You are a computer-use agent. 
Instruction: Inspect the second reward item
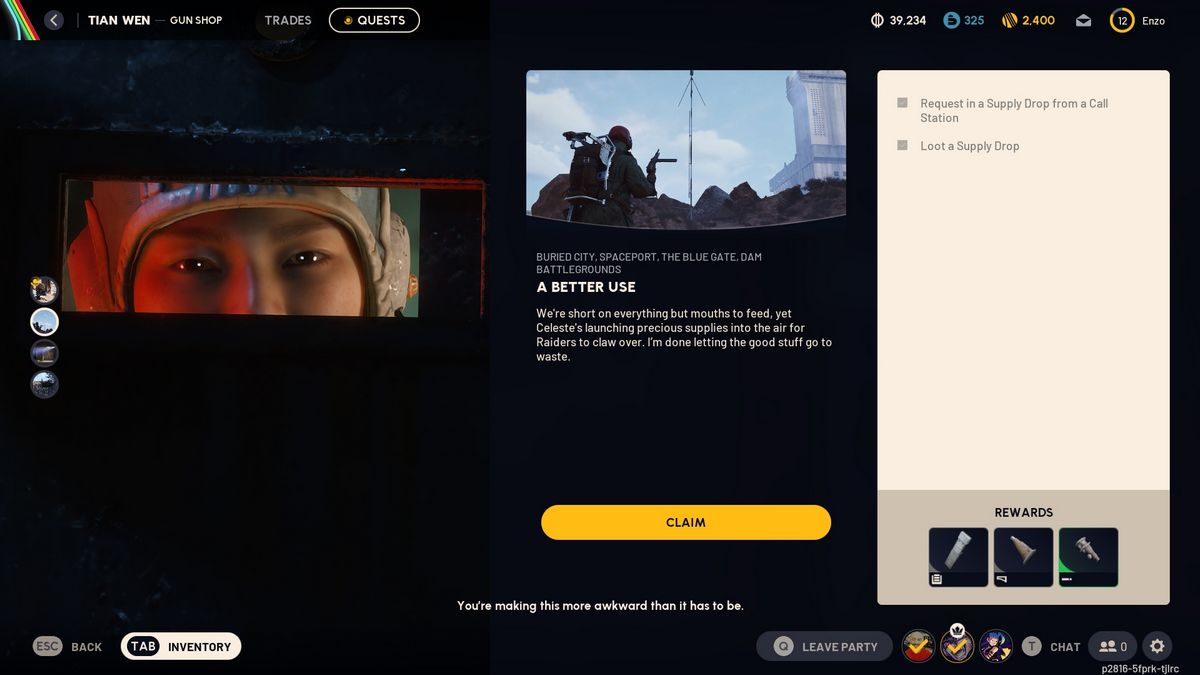click(1023, 557)
